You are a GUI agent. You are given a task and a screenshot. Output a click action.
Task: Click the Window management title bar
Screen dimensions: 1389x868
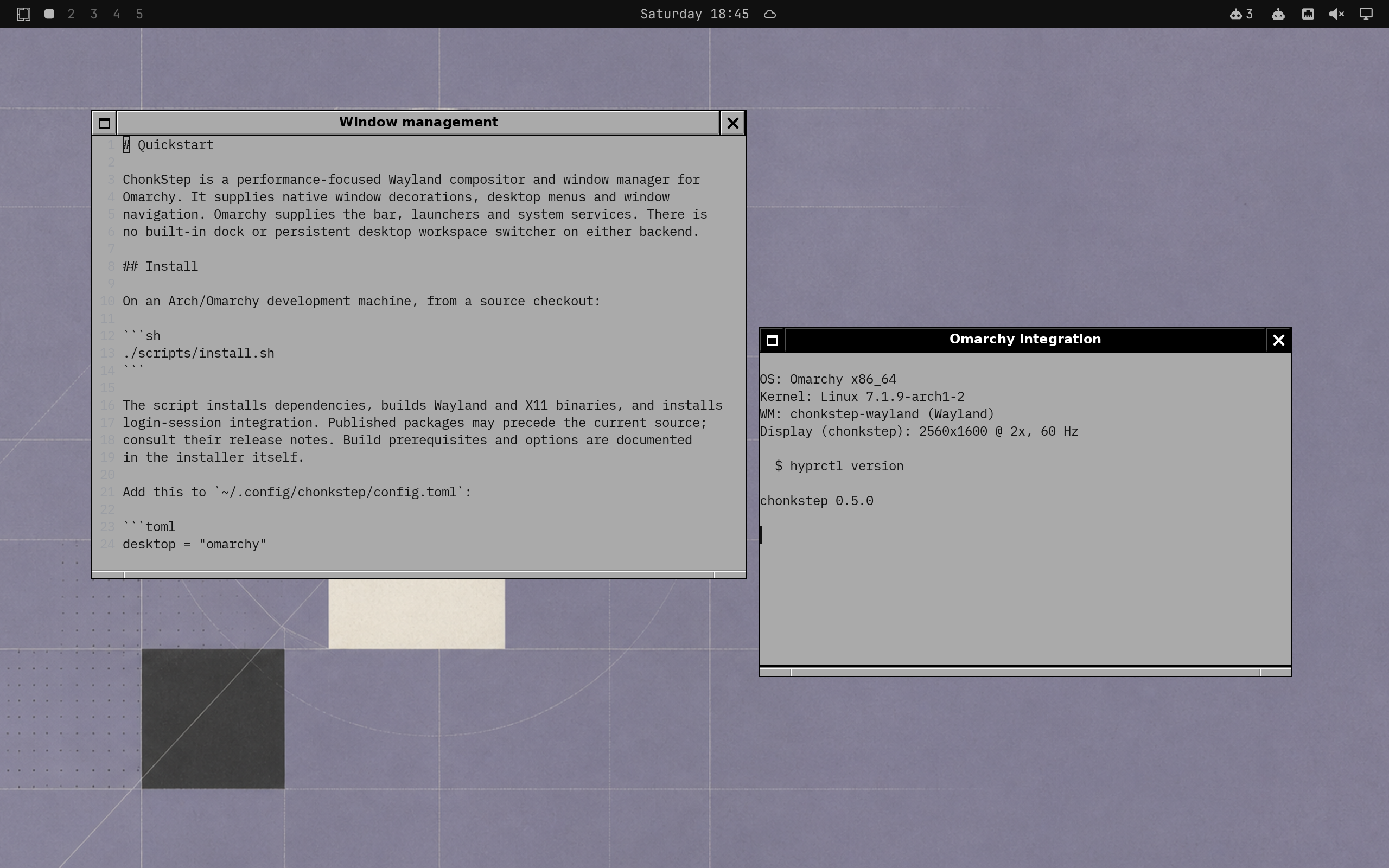pos(418,123)
